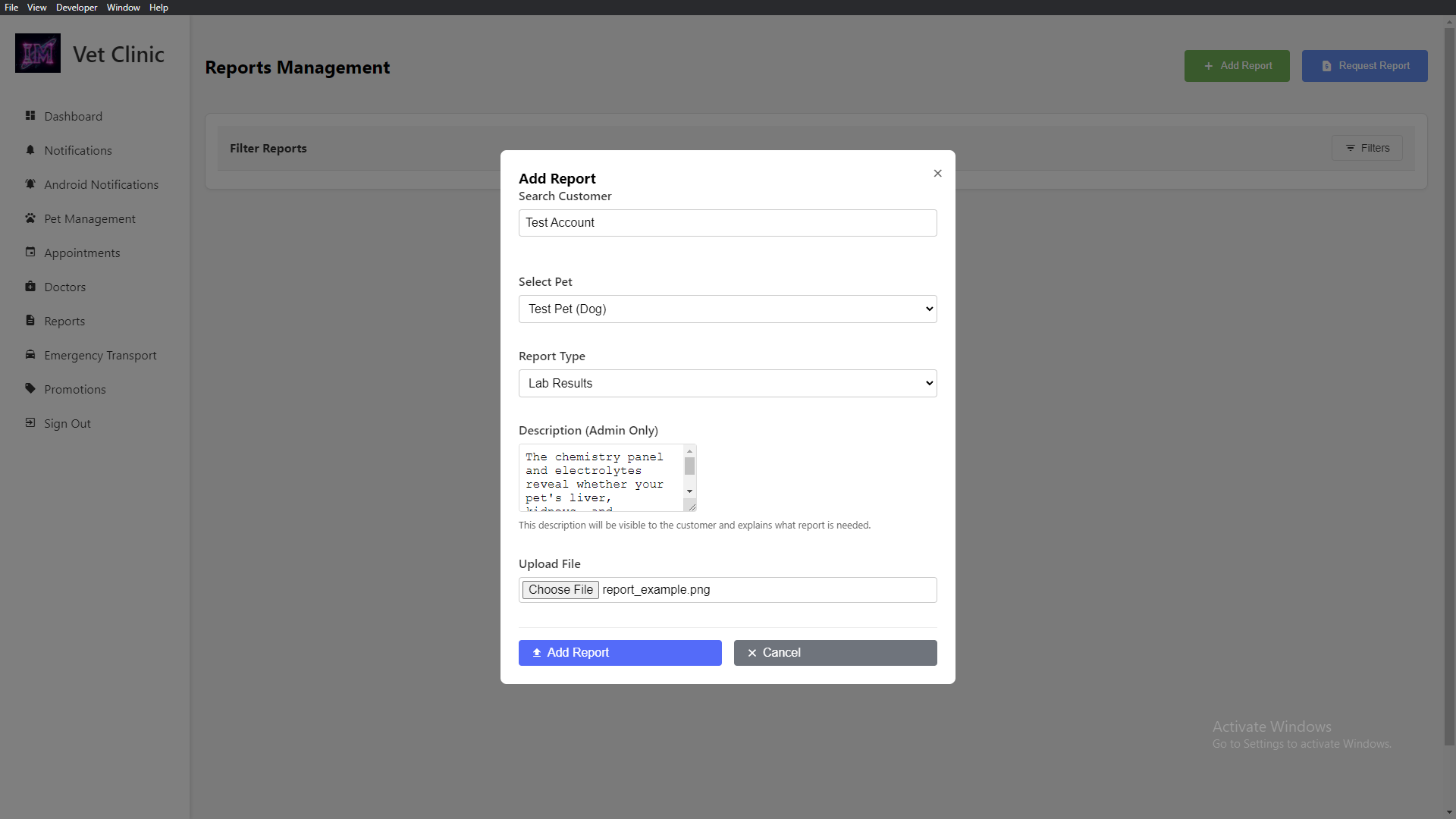Select the Dashboard icon in the sidebar
The width and height of the screenshot is (1456, 819).
coord(30,116)
